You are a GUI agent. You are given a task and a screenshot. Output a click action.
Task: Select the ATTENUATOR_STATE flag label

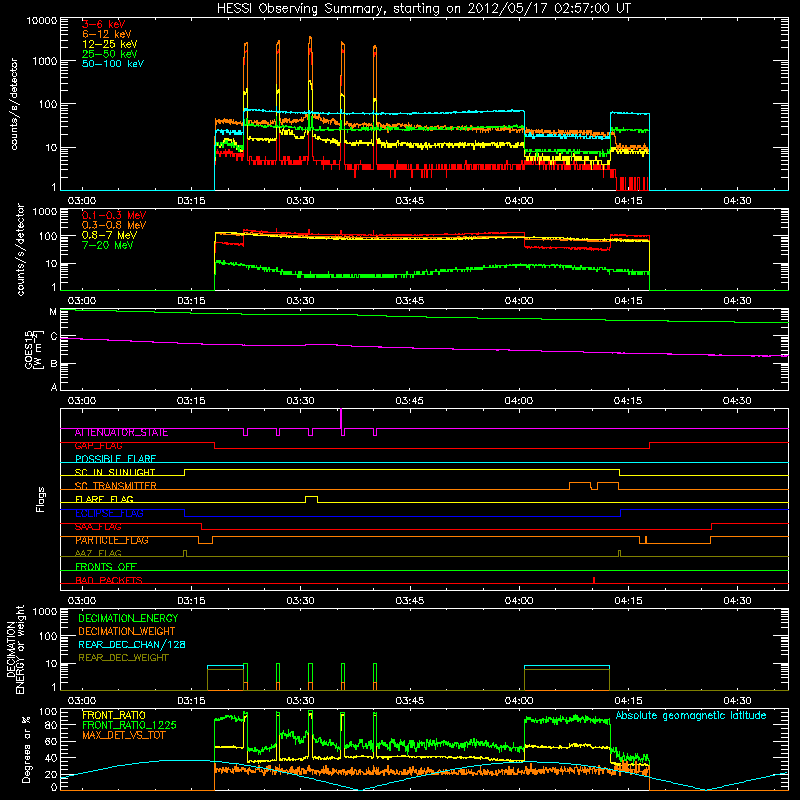tap(121, 433)
